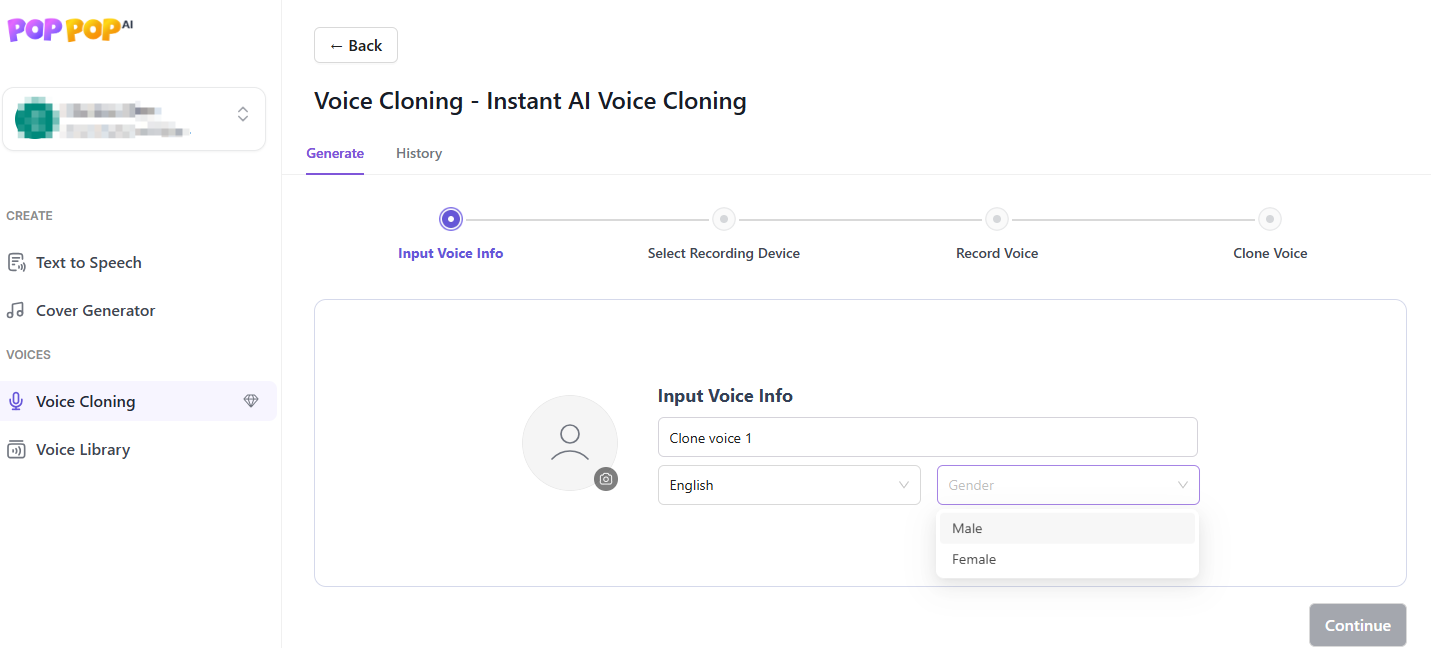Click the Cover Generator music note icon

(16, 311)
